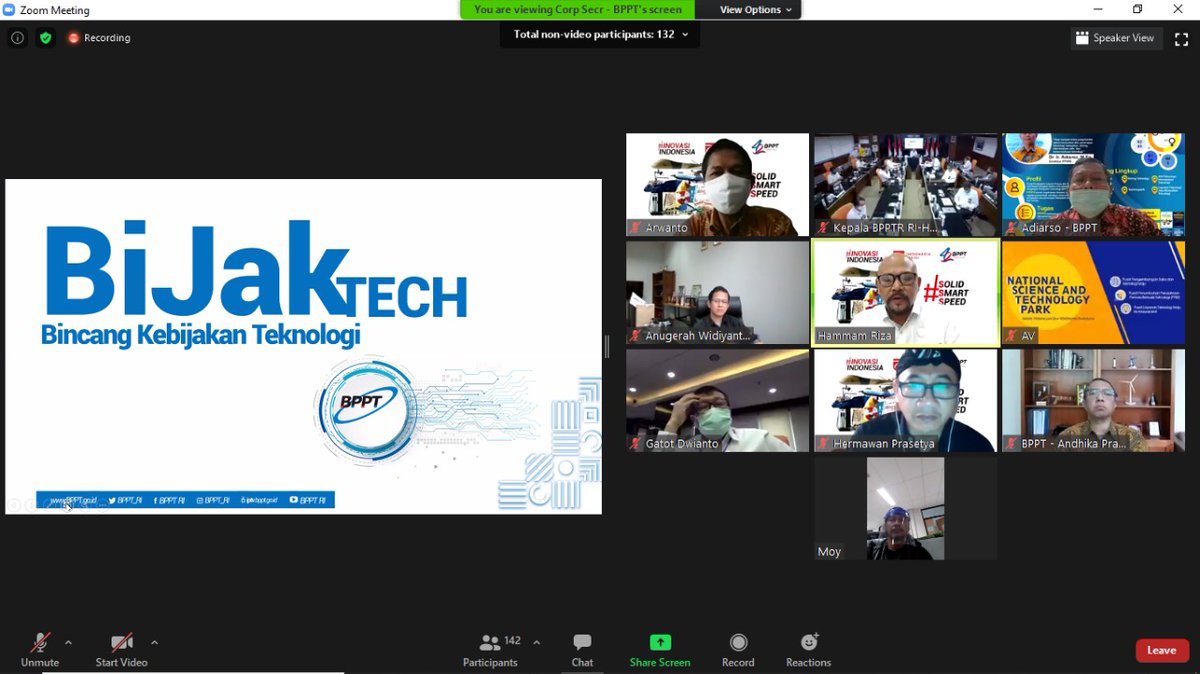Open the meeting information icon
Screen dimensions: 1200x674
coord(17,38)
